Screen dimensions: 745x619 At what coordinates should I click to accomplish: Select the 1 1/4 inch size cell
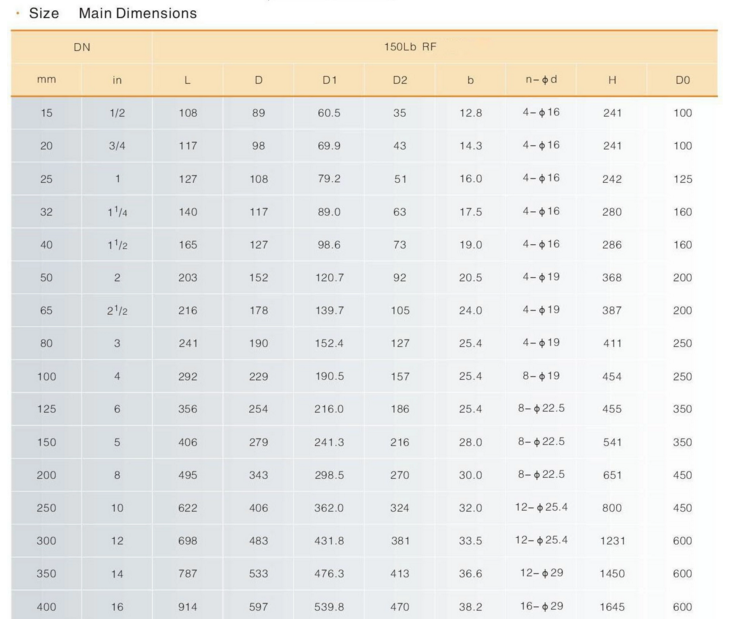click(117, 211)
